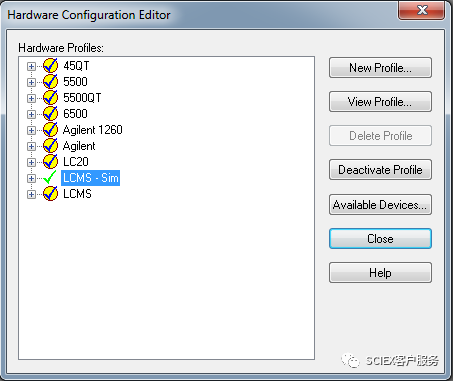Expand the 6500 profile node
This screenshot has height=381, width=453.
[x=31, y=114]
